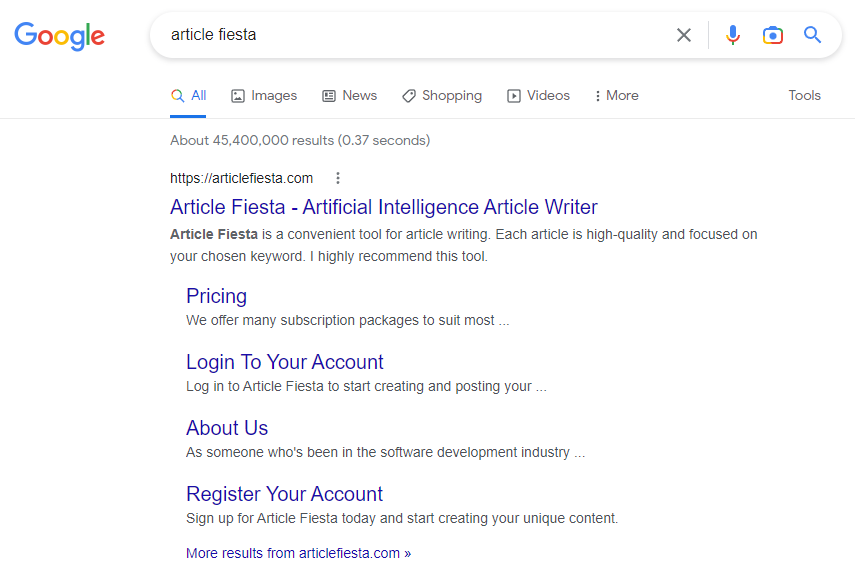
Task: Select the All results tab
Action: tap(189, 96)
